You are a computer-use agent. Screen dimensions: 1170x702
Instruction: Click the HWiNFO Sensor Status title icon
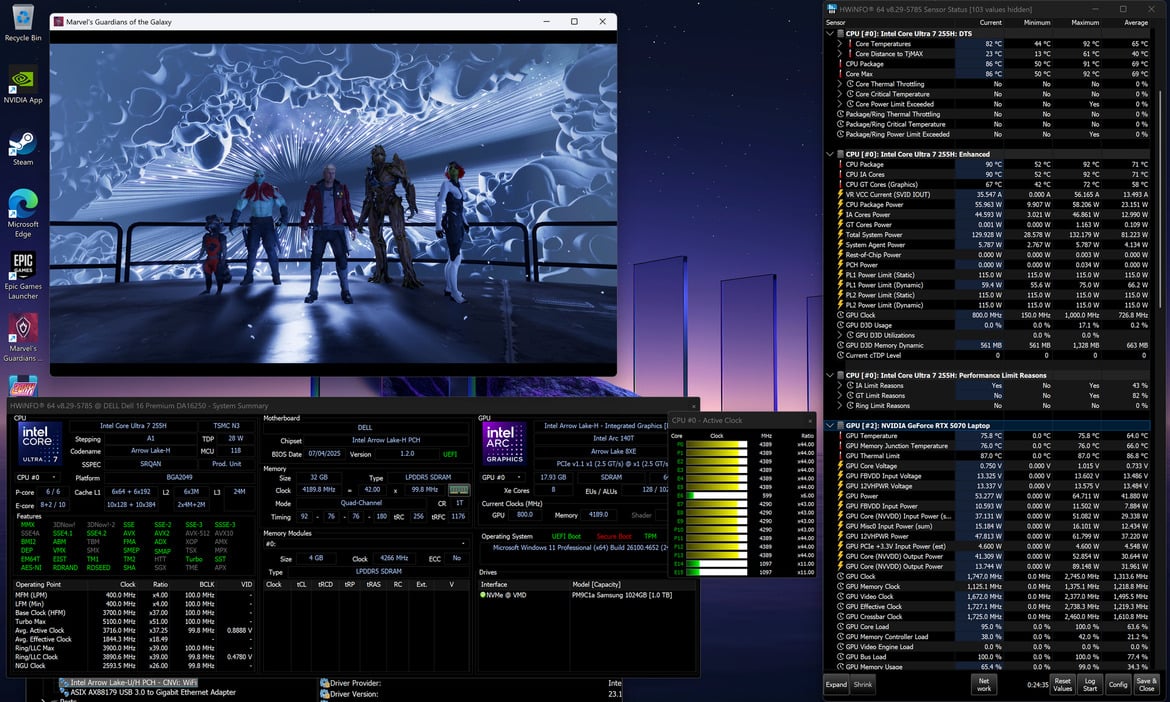click(x=832, y=9)
